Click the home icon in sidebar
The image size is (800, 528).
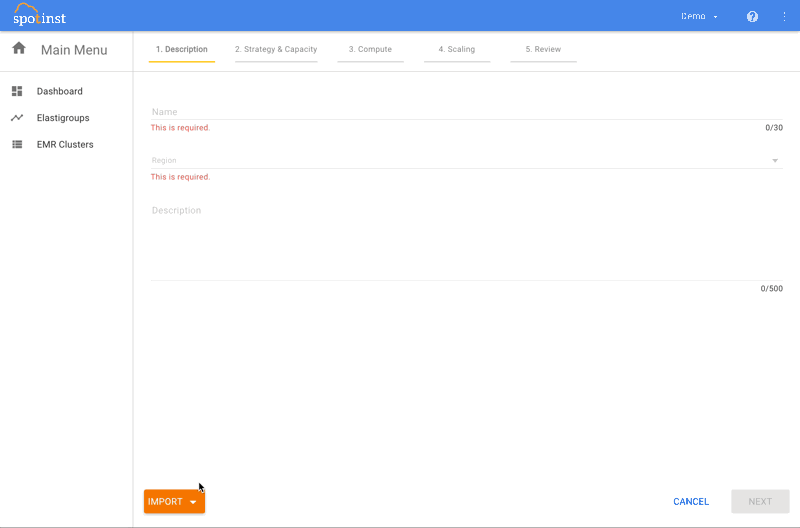[x=18, y=49]
